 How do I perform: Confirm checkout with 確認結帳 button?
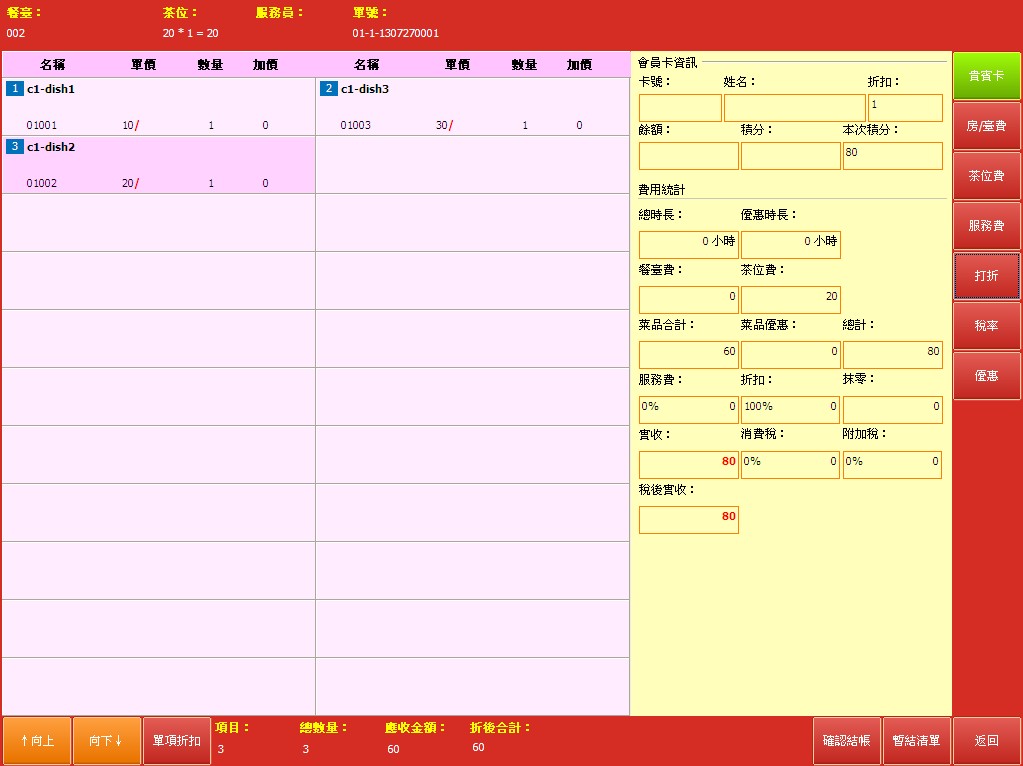[x=847, y=741]
